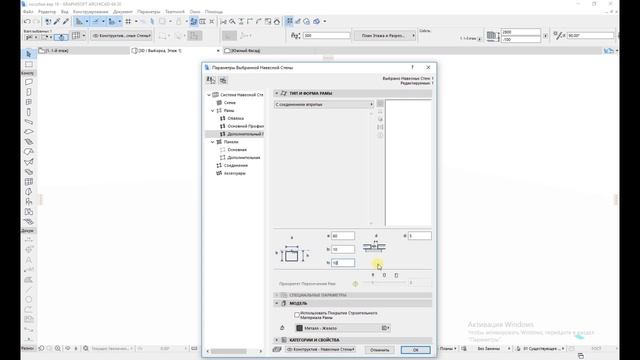640x360 pixels.
Task: Select Схема in the settings tree
Action: pos(229,103)
